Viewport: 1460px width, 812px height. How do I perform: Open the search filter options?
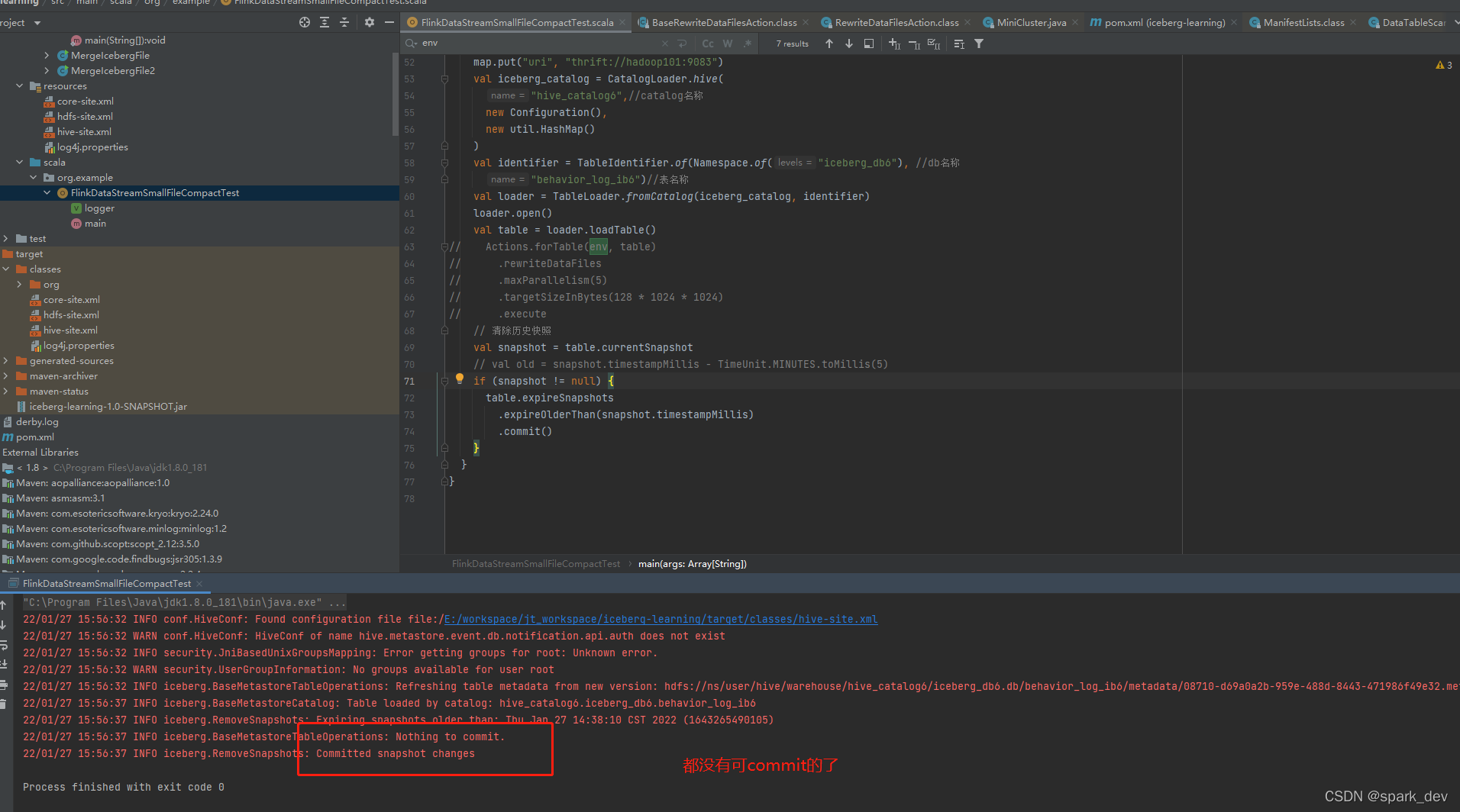(x=979, y=43)
